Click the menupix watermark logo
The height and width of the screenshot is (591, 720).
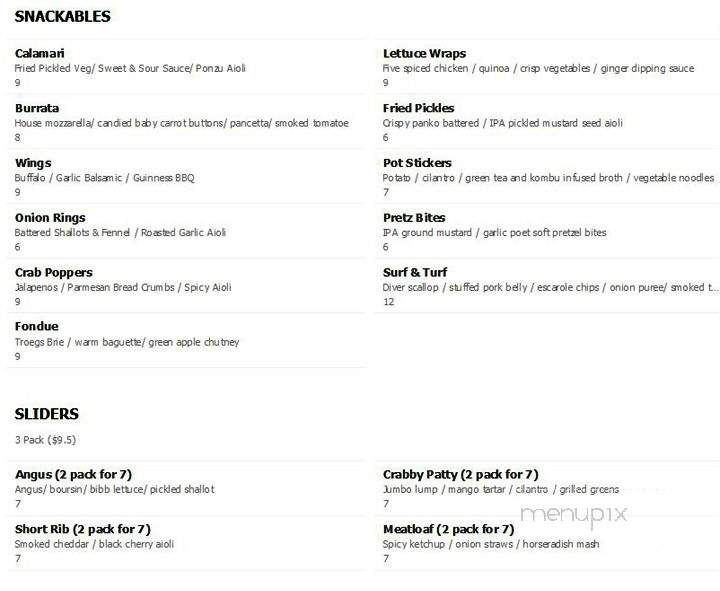coord(574,515)
